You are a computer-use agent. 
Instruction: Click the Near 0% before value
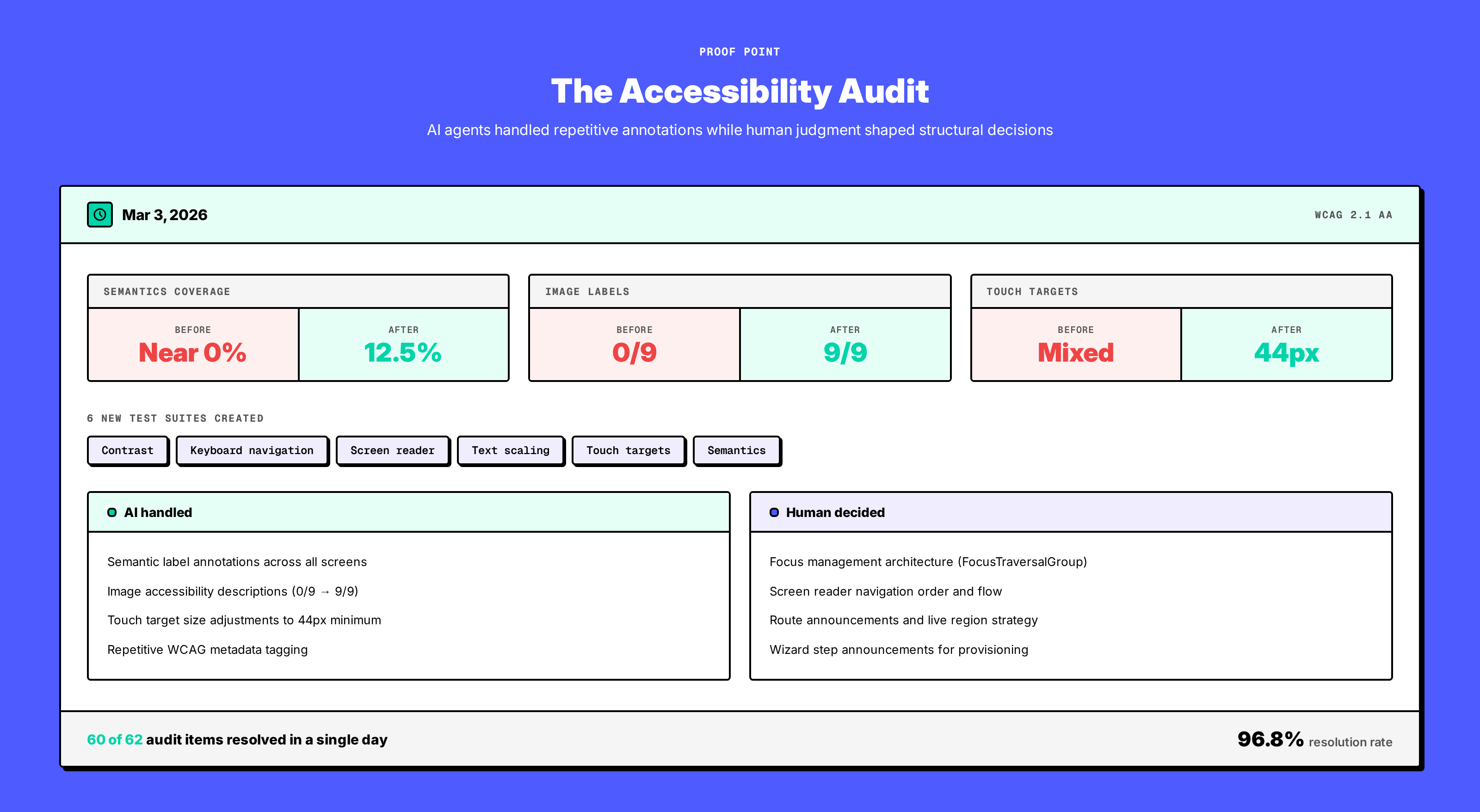(192, 352)
